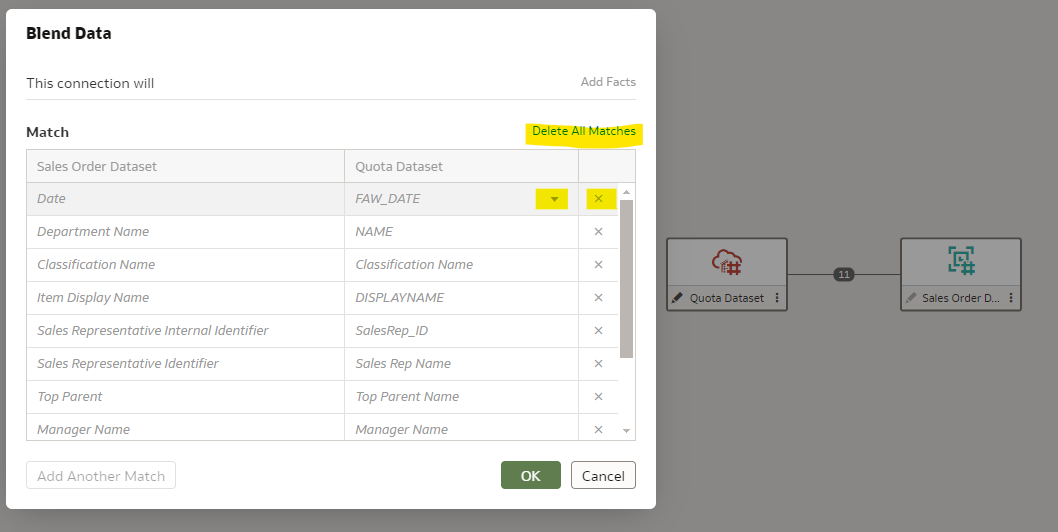
Task: Click the match list scrollbar thumb
Action: click(626, 279)
